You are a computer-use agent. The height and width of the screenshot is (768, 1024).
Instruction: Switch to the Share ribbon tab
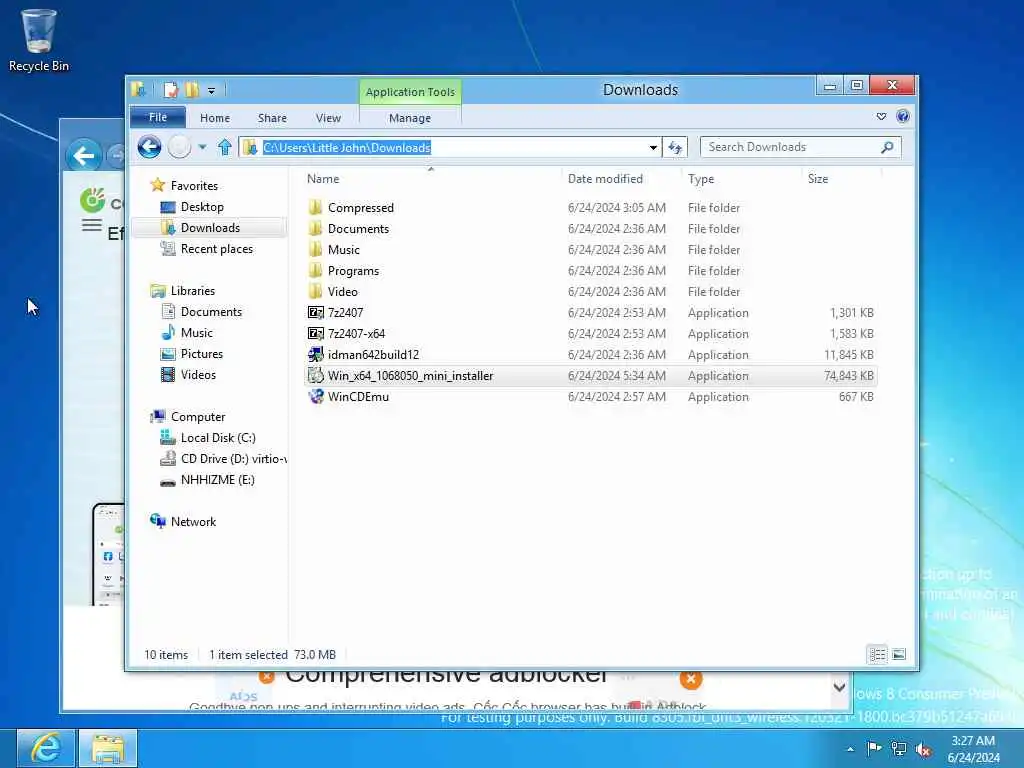(272, 118)
